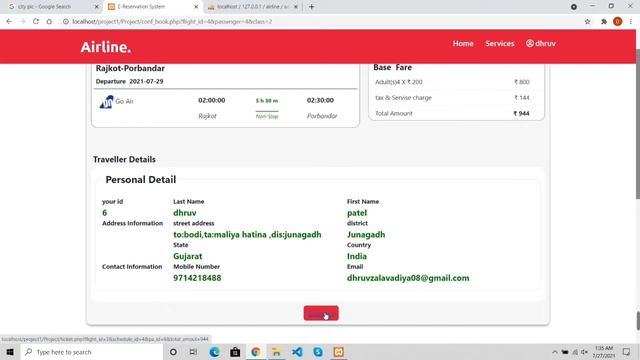The height and width of the screenshot is (360, 640).
Task: Switch to localhost 127.0.0.1 airline tab
Action: tap(252, 7)
